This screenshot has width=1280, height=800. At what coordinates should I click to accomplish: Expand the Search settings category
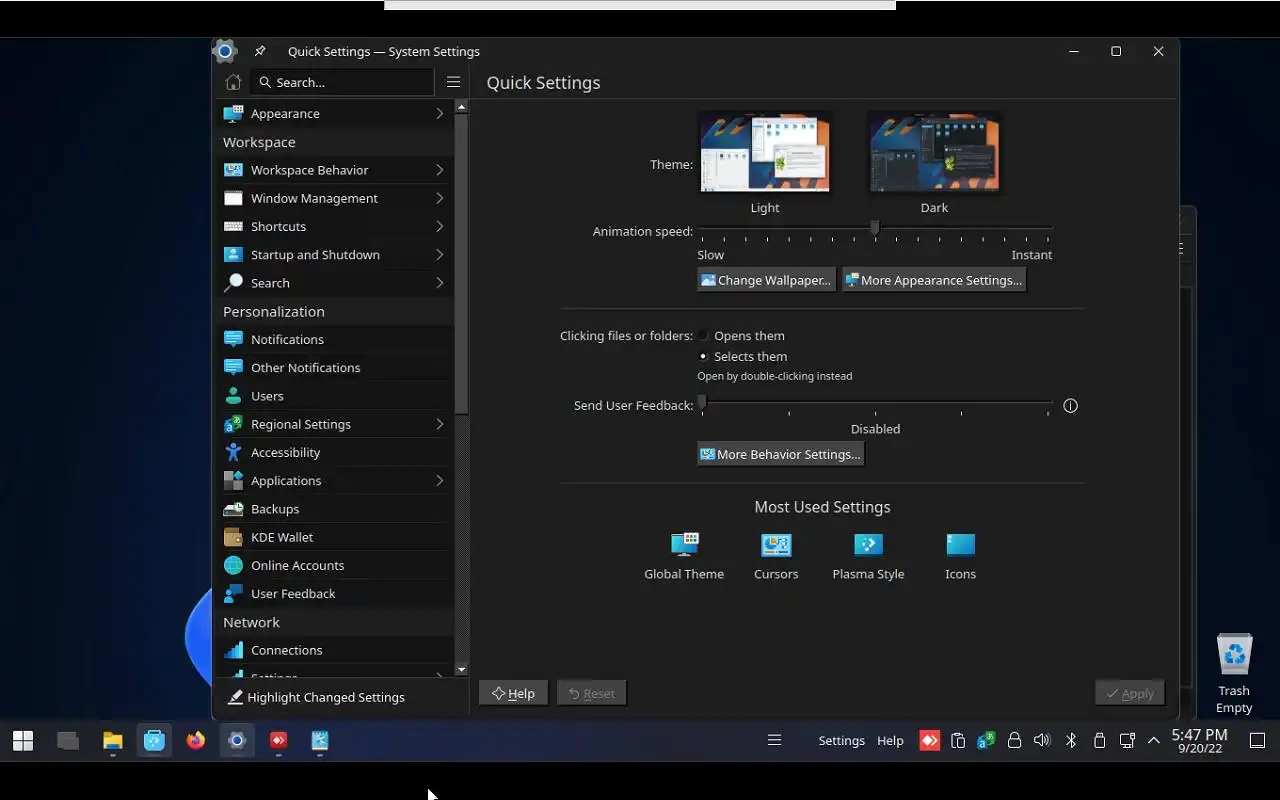click(x=333, y=283)
